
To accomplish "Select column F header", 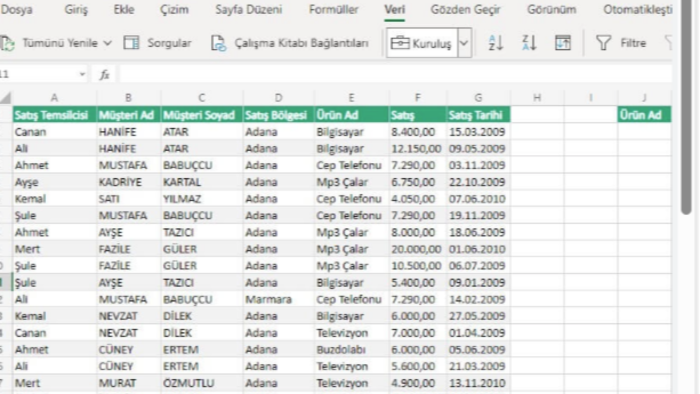I will pyautogui.click(x=418, y=98).
